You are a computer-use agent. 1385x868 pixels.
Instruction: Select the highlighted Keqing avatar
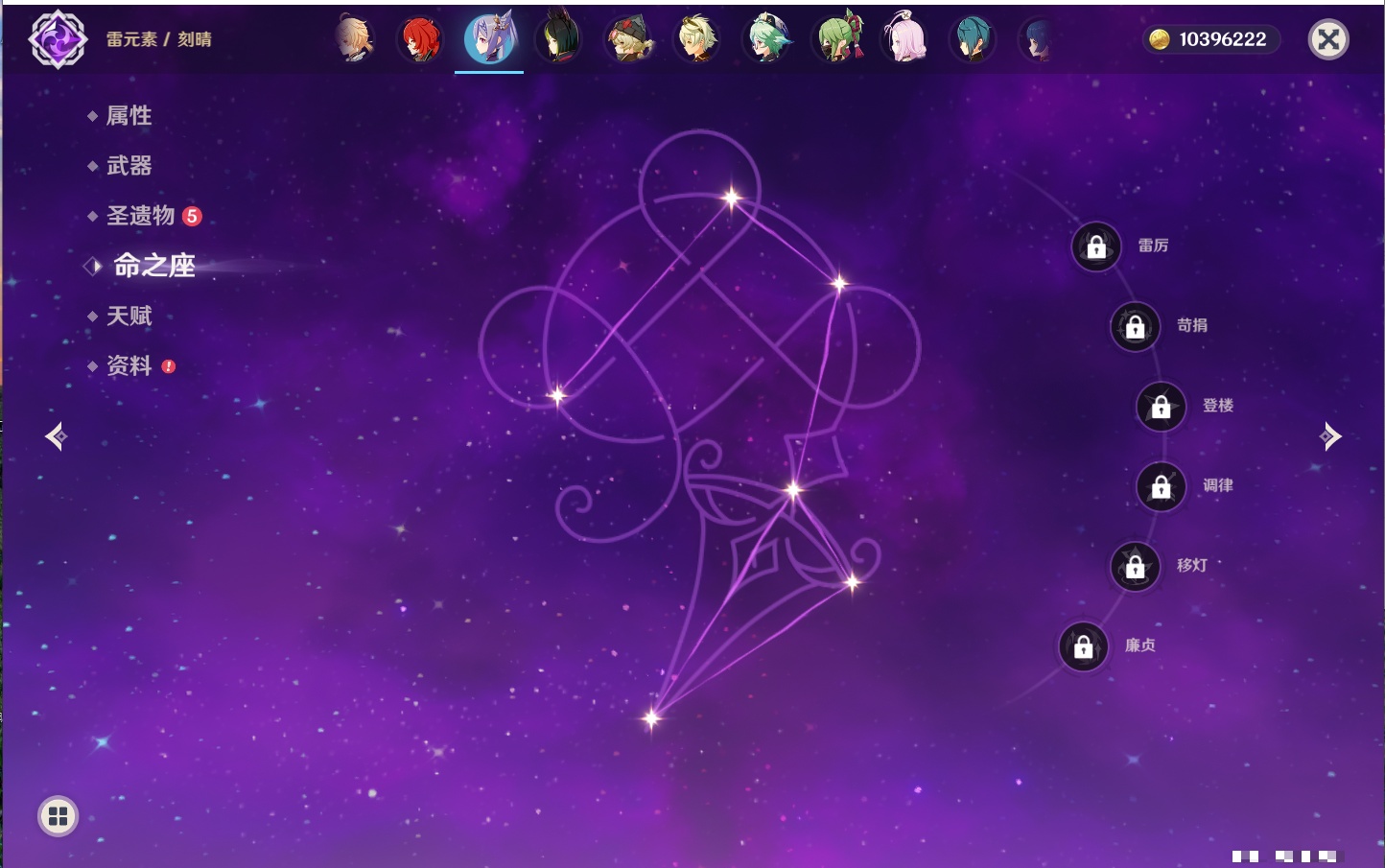[x=489, y=39]
